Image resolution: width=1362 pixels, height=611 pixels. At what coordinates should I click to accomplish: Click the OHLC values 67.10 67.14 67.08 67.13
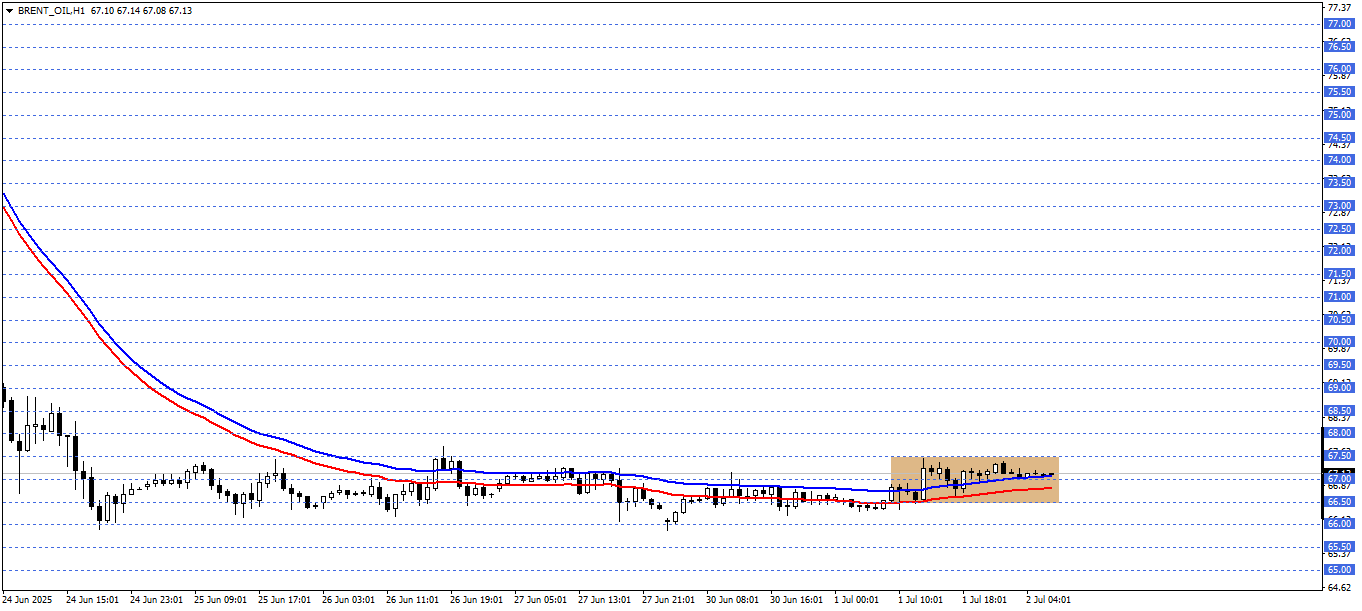141,9
